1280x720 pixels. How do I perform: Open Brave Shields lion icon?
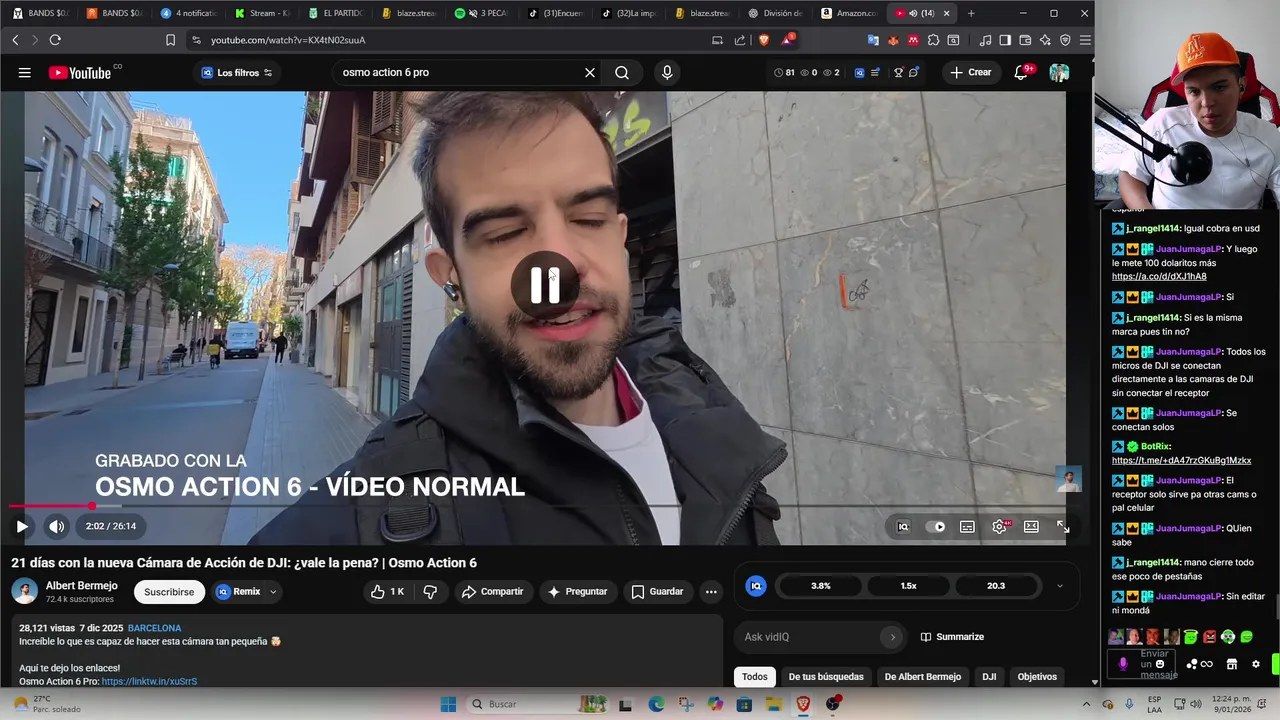[764, 40]
